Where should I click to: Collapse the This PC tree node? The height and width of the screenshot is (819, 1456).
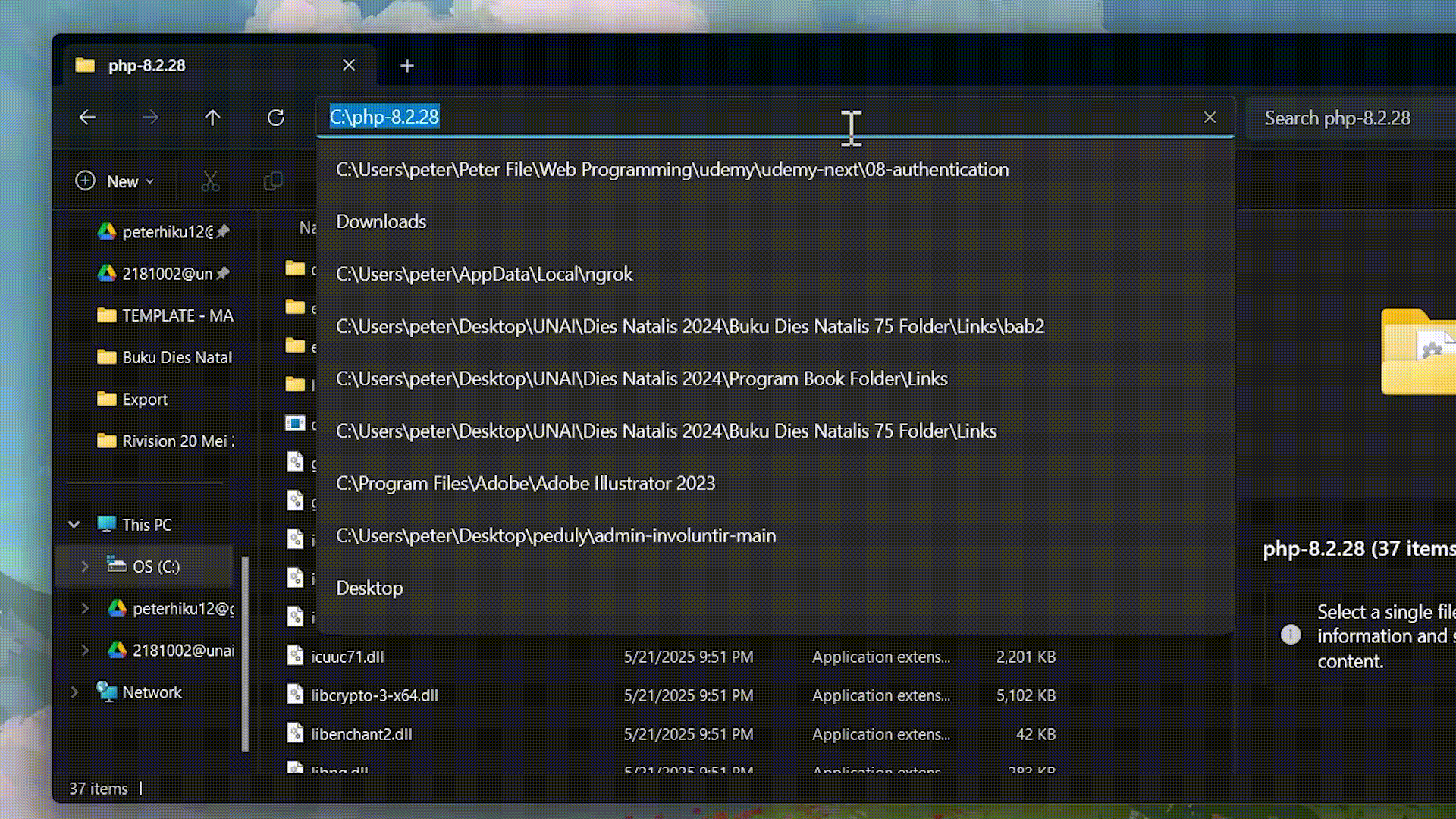74,525
